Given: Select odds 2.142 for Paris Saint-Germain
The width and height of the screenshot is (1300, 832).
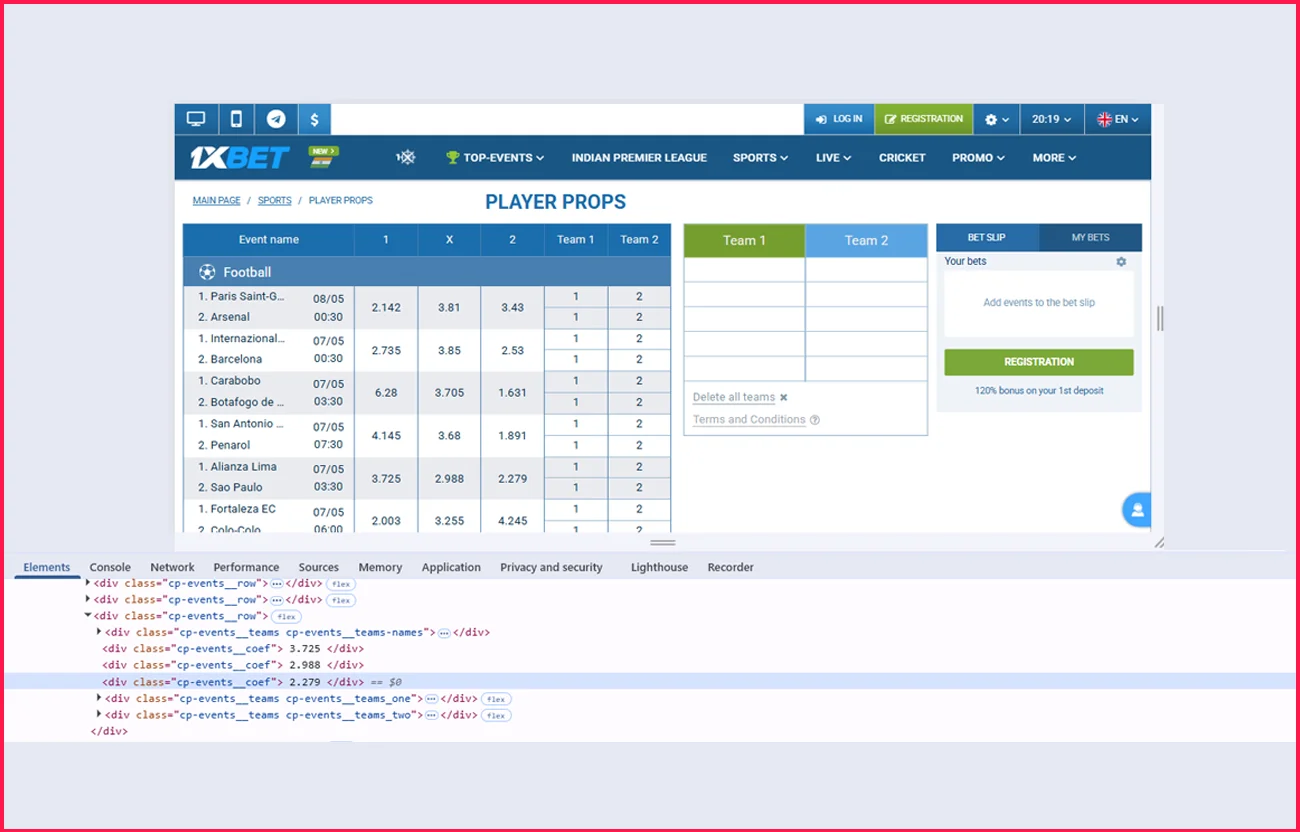Looking at the screenshot, I should click(386, 307).
